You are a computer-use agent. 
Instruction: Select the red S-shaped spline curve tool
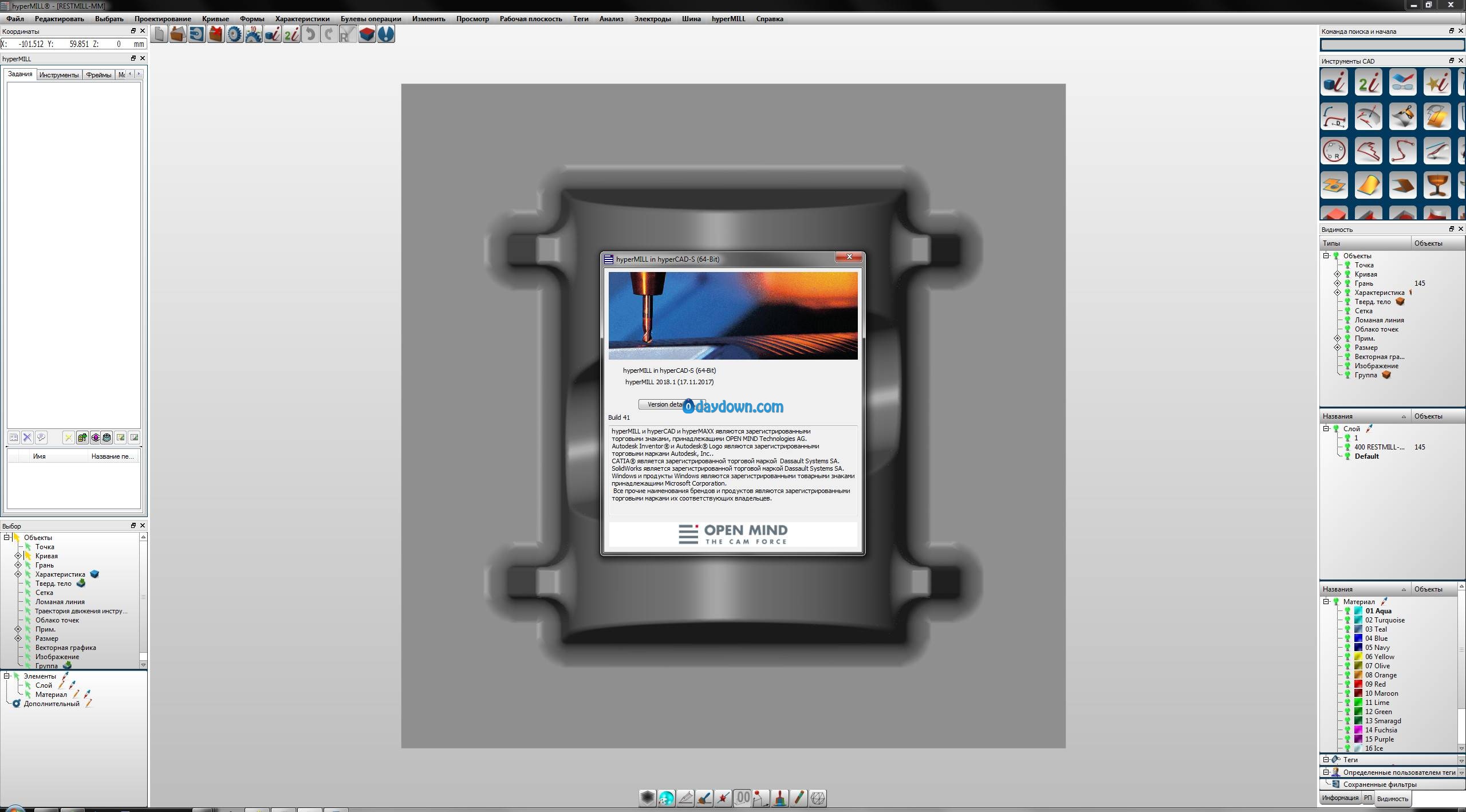(1402, 151)
